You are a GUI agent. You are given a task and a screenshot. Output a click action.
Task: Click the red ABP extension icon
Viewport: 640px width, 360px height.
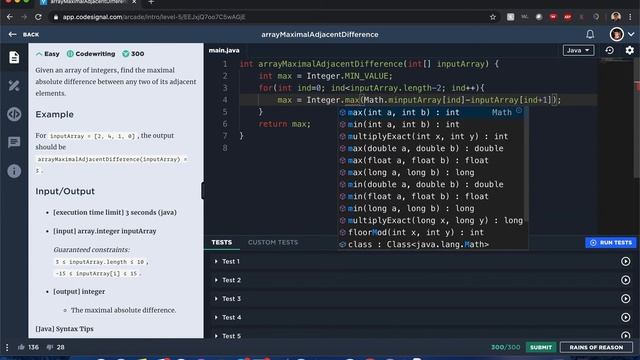click(x=567, y=17)
